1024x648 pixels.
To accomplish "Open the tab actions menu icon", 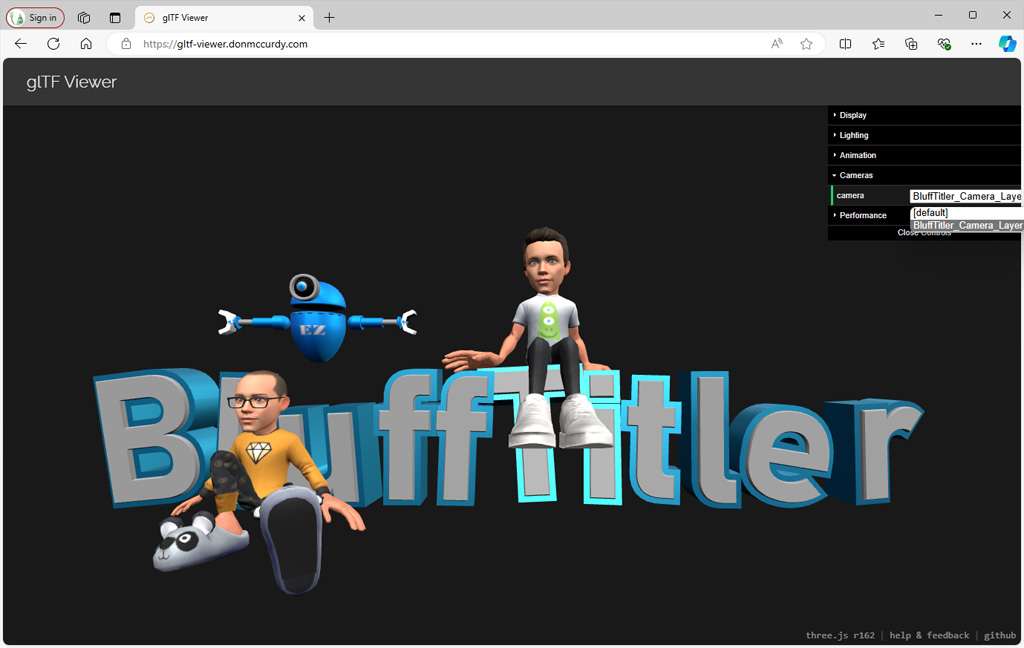I will (115, 18).
